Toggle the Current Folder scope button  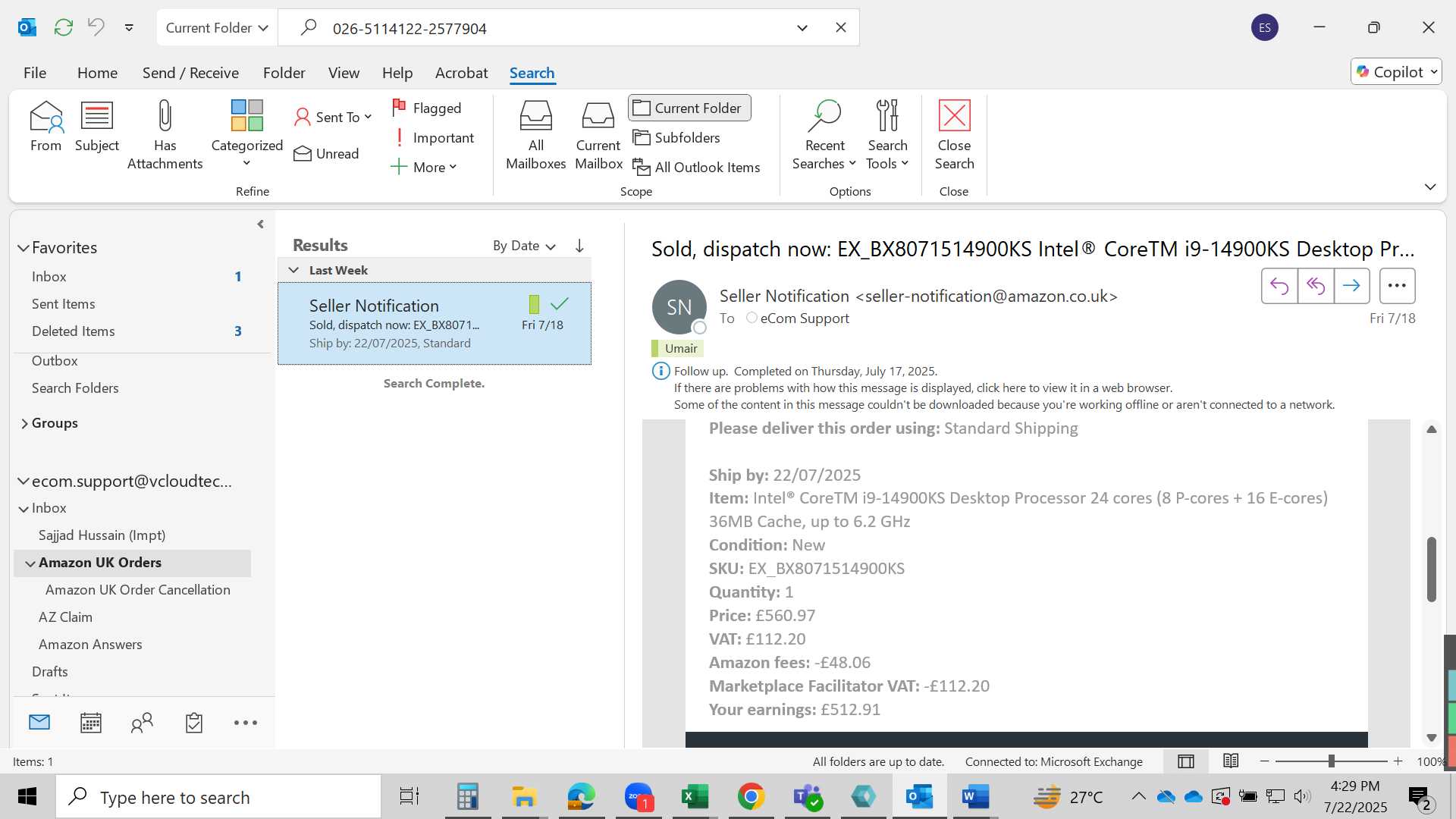pos(689,108)
